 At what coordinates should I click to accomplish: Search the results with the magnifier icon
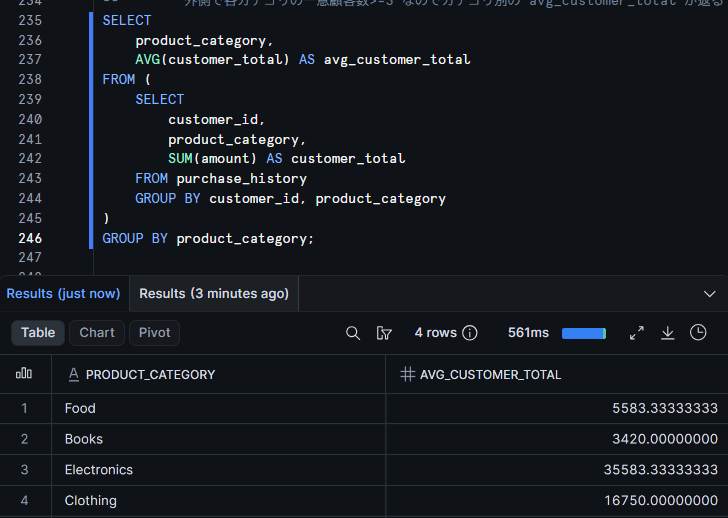[353, 333]
